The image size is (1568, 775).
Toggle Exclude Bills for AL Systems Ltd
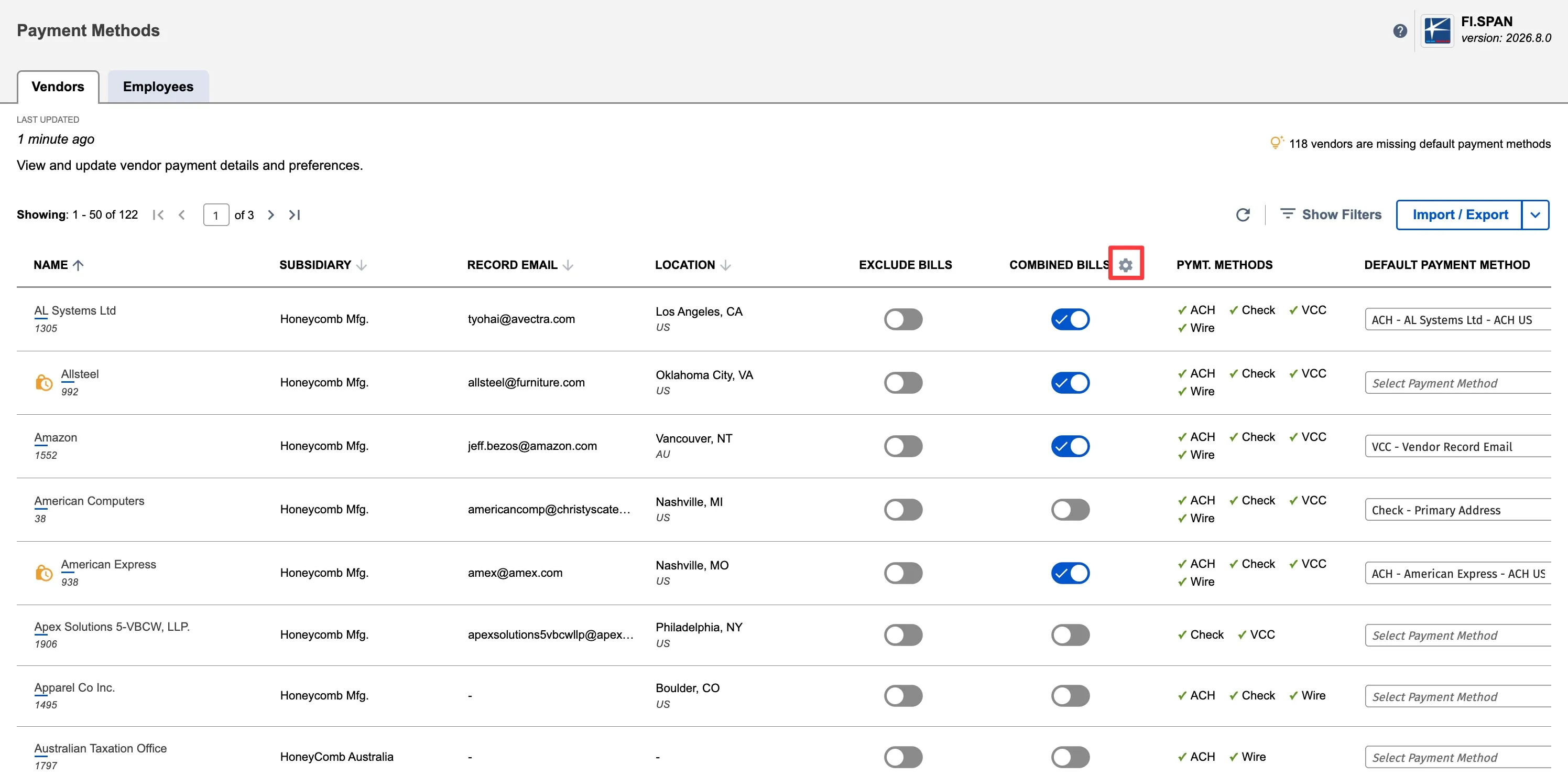[903, 319]
